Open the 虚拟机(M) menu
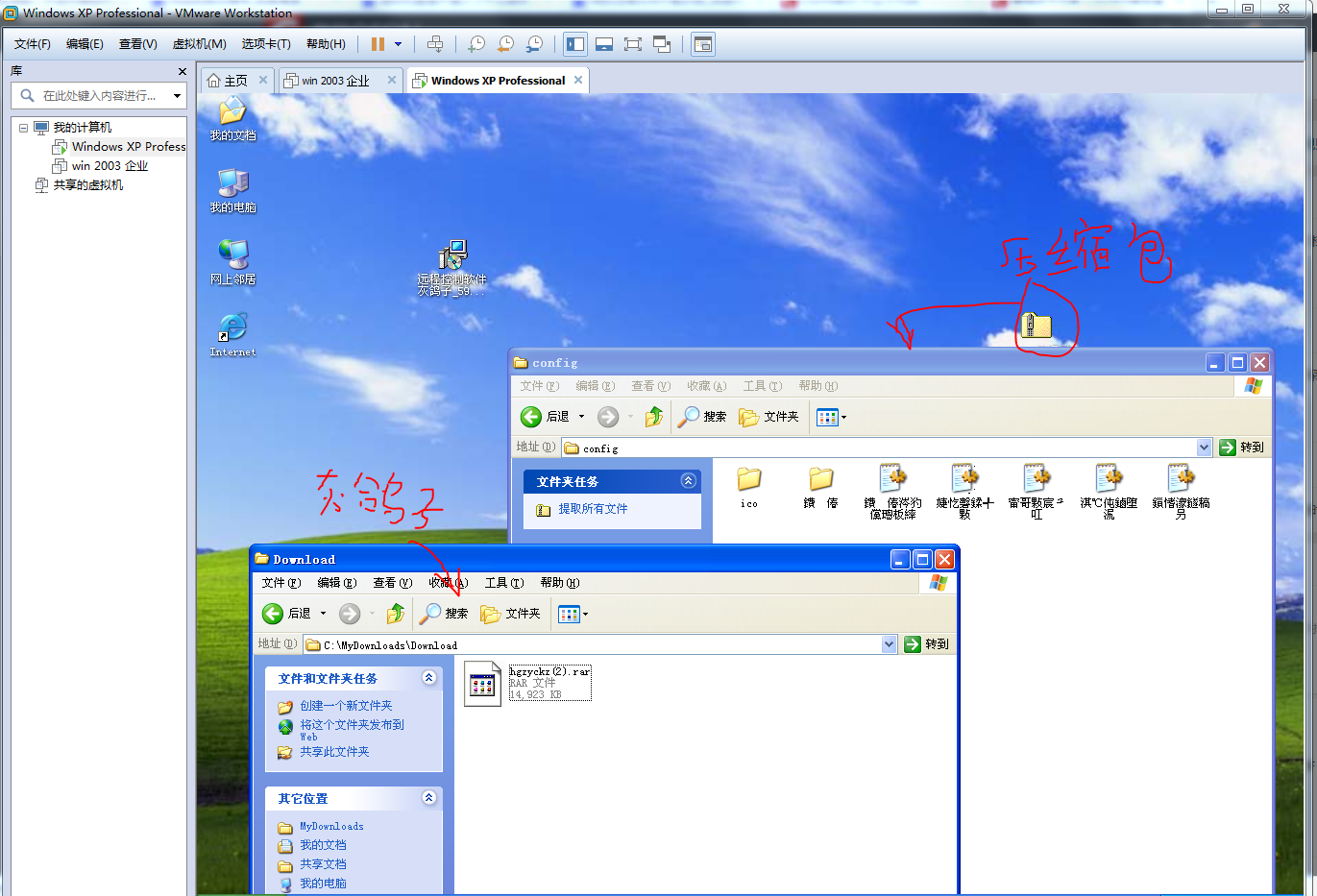 (199, 44)
